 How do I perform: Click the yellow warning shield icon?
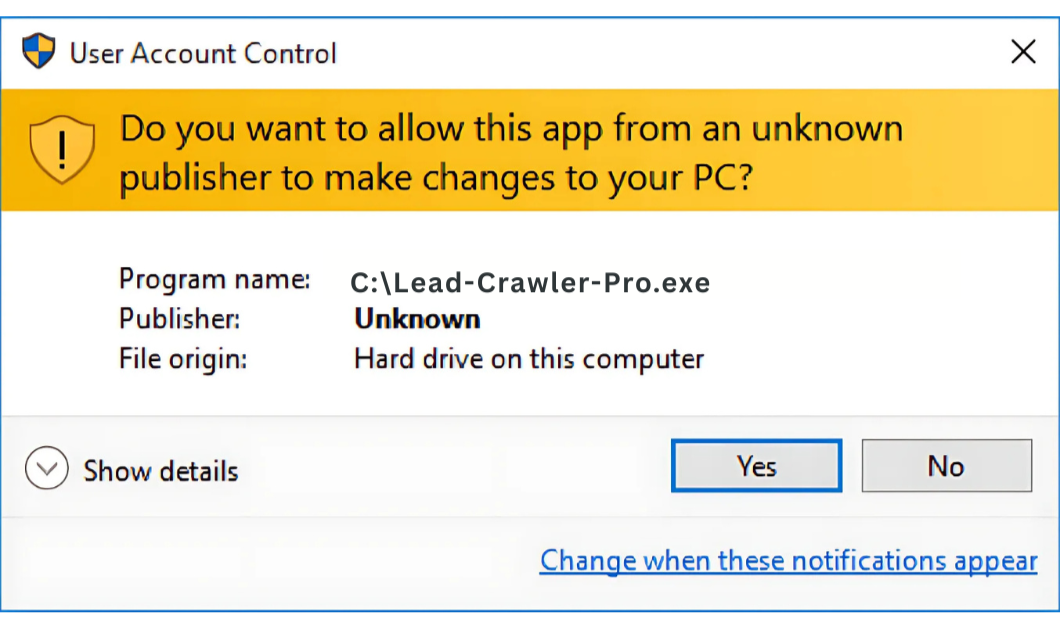coord(62,150)
